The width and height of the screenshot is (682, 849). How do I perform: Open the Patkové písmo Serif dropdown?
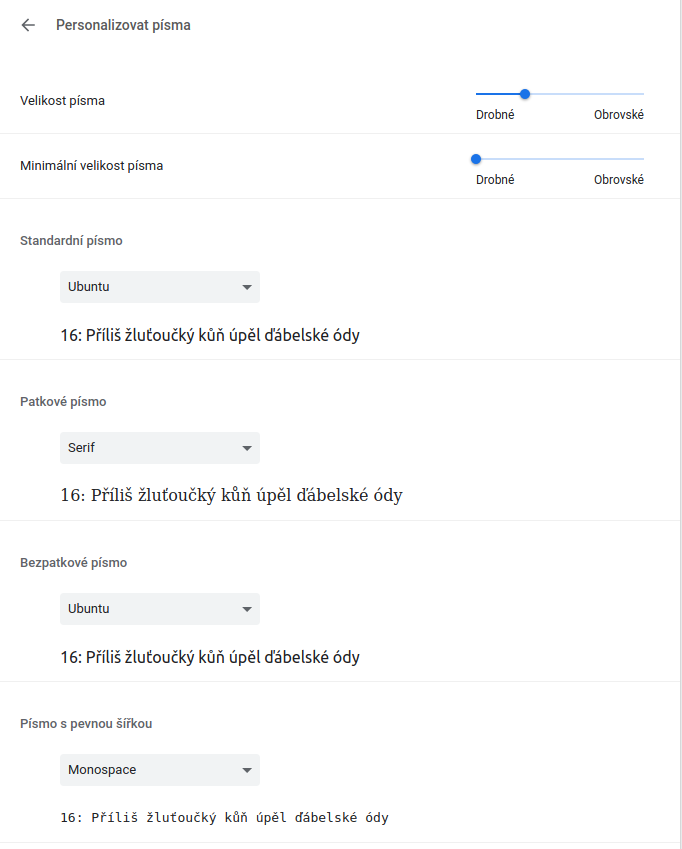(x=160, y=448)
